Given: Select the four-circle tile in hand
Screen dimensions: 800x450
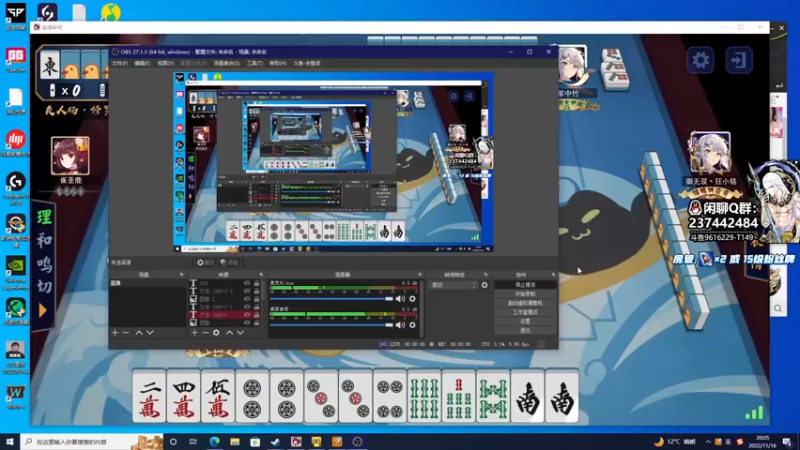Looking at the screenshot, I should coord(390,396).
